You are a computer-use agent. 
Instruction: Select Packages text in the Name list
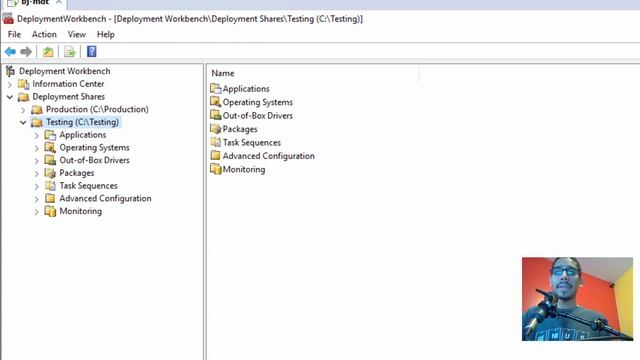(x=240, y=129)
